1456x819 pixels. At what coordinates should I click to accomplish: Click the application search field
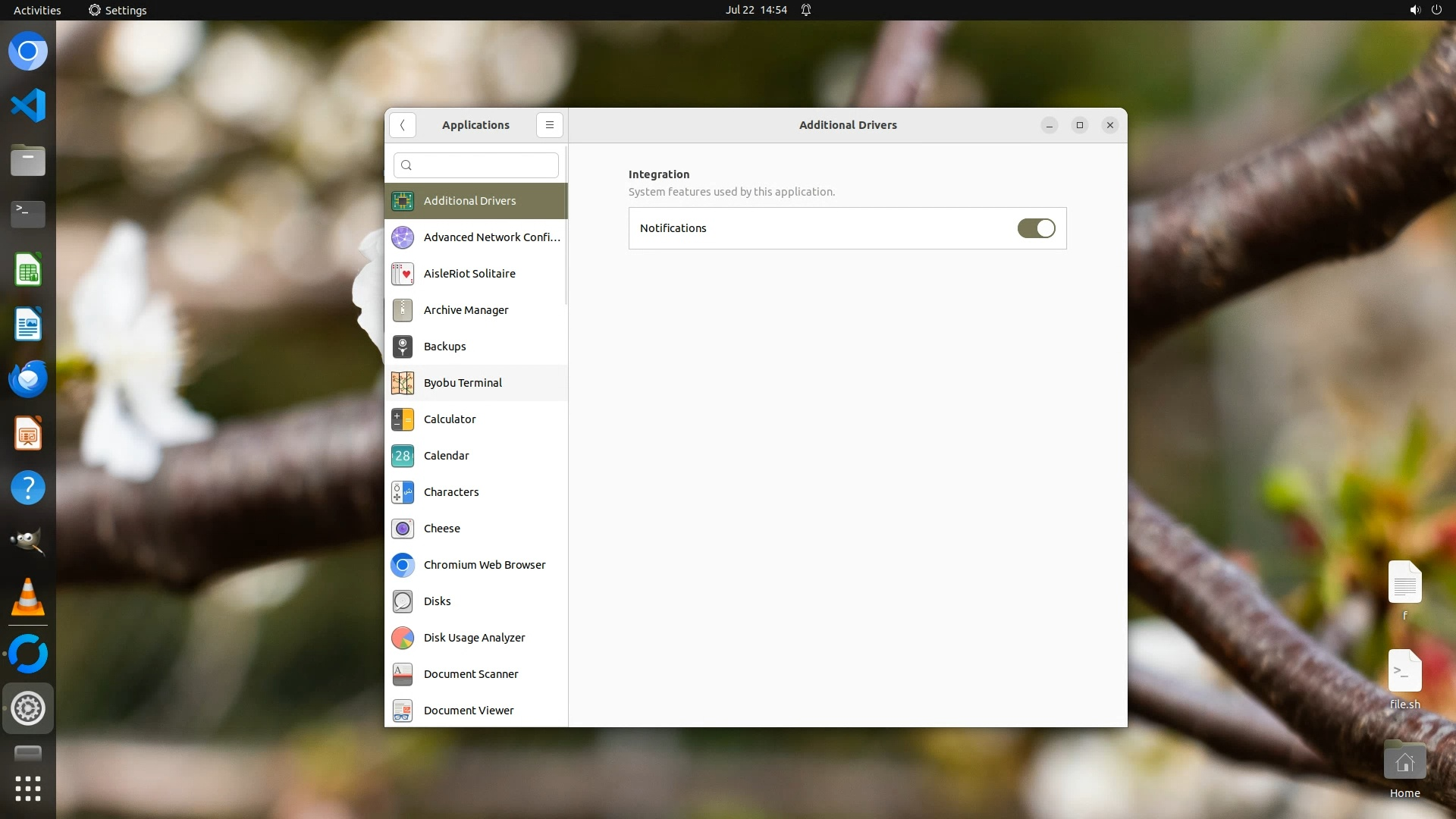pos(476,165)
